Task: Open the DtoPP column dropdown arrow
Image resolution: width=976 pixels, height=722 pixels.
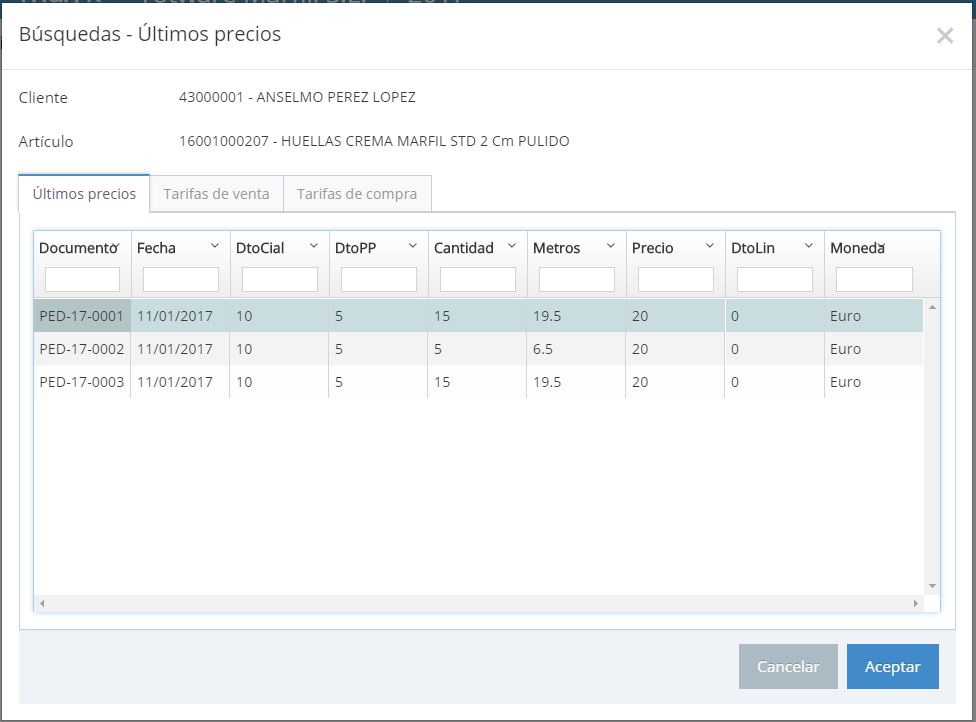Action: click(x=413, y=246)
